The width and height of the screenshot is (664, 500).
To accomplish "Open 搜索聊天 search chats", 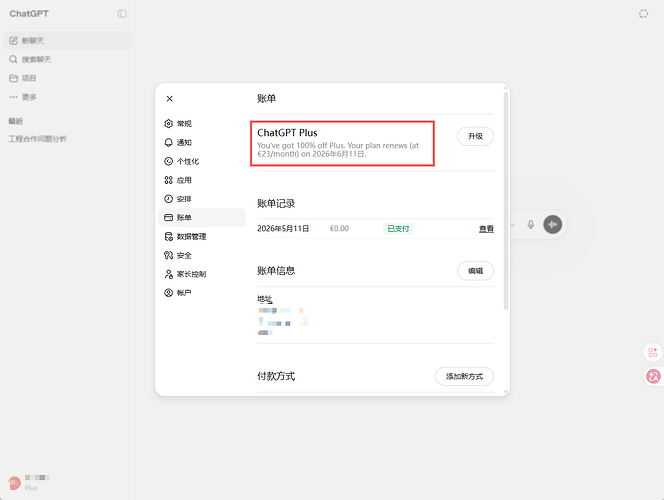I will pyautogui.click(x=68, y=59).
